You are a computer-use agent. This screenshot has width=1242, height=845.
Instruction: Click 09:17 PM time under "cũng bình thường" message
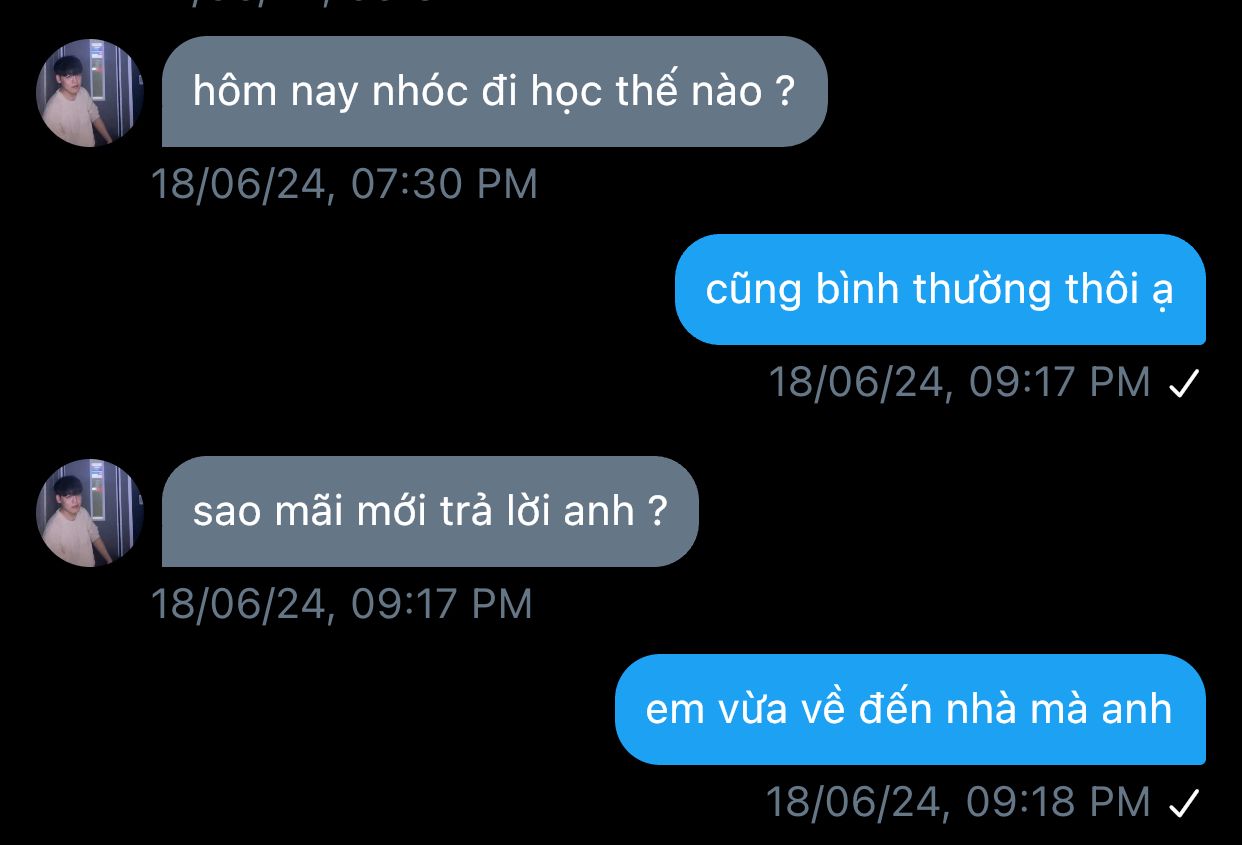click(x=1060, y=382)
